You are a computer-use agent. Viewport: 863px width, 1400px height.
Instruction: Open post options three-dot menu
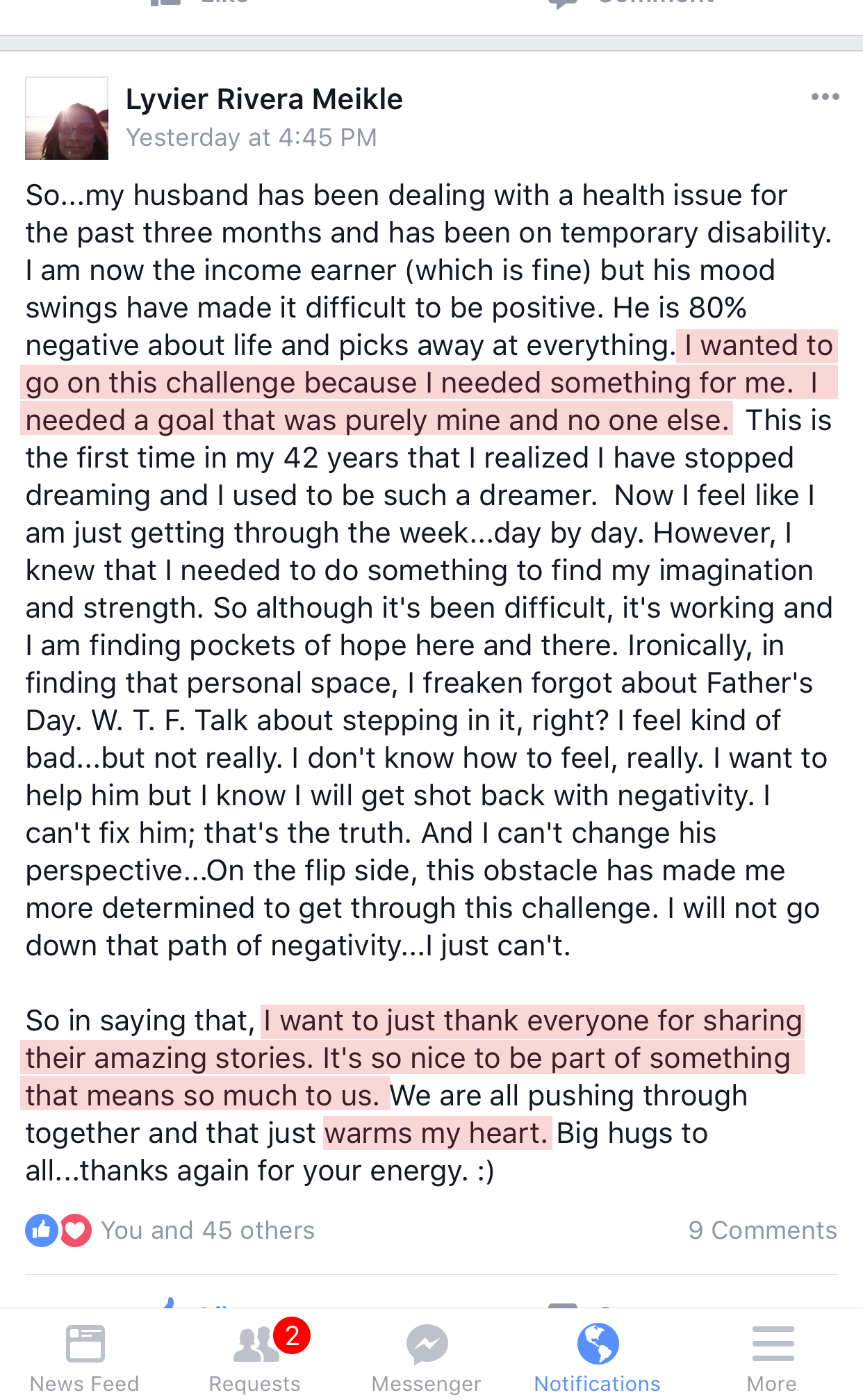[x=825, y=97]
